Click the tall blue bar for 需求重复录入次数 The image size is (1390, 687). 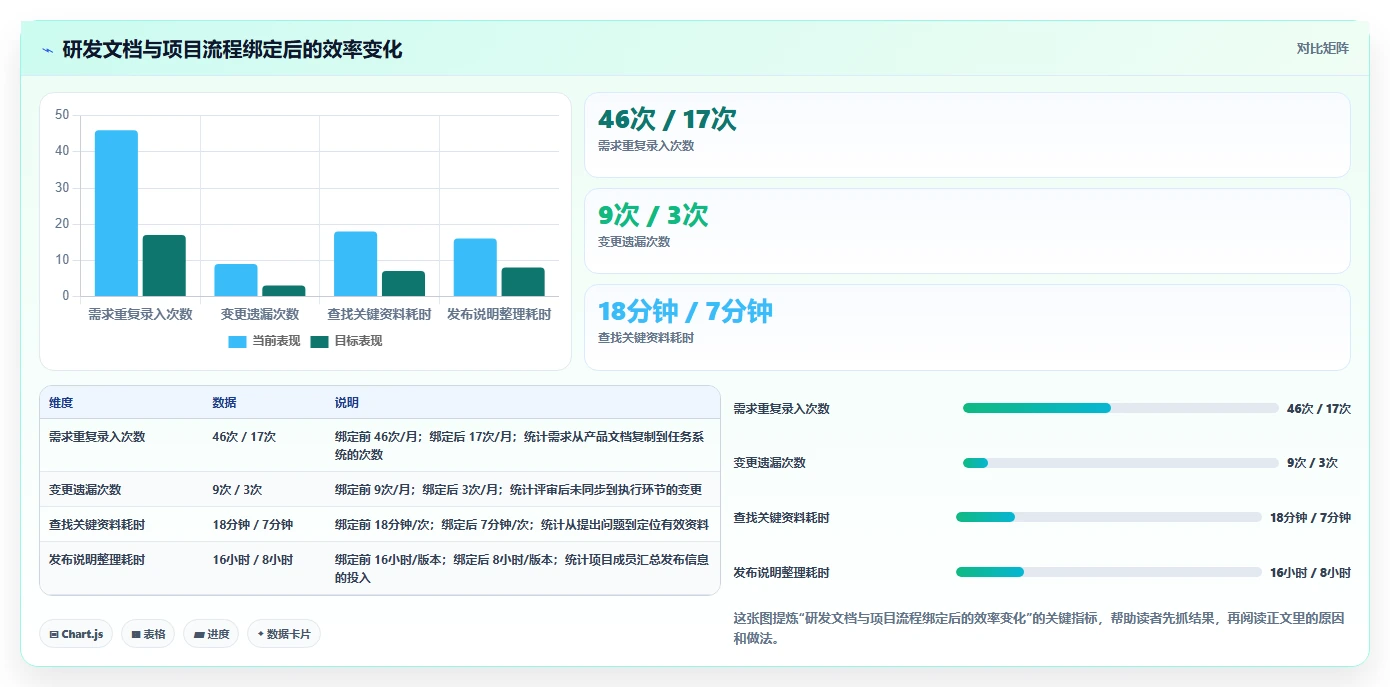pyautogui.click(x=116, y=213)
